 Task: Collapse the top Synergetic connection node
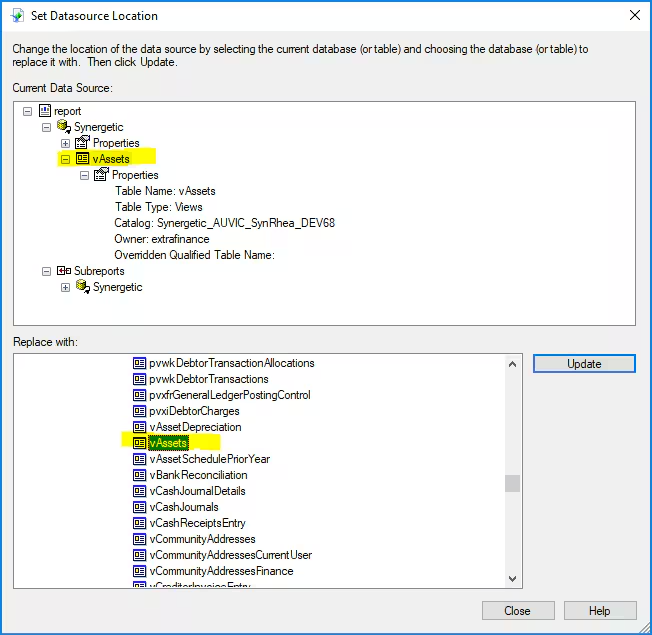47,127
